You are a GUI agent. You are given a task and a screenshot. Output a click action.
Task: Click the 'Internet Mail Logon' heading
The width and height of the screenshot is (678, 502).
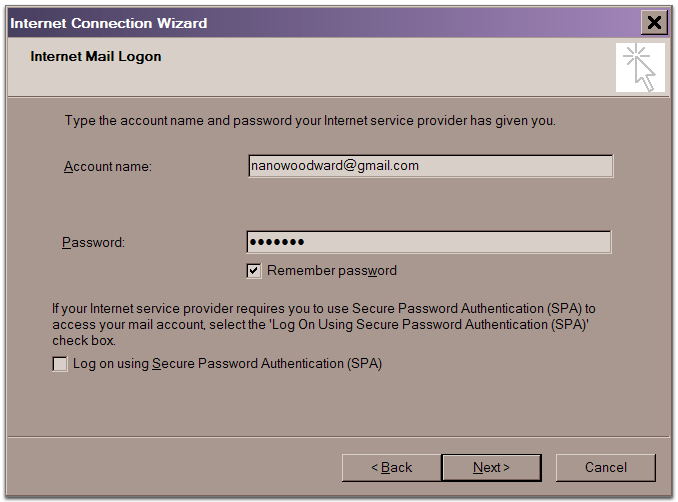point(96,57)
